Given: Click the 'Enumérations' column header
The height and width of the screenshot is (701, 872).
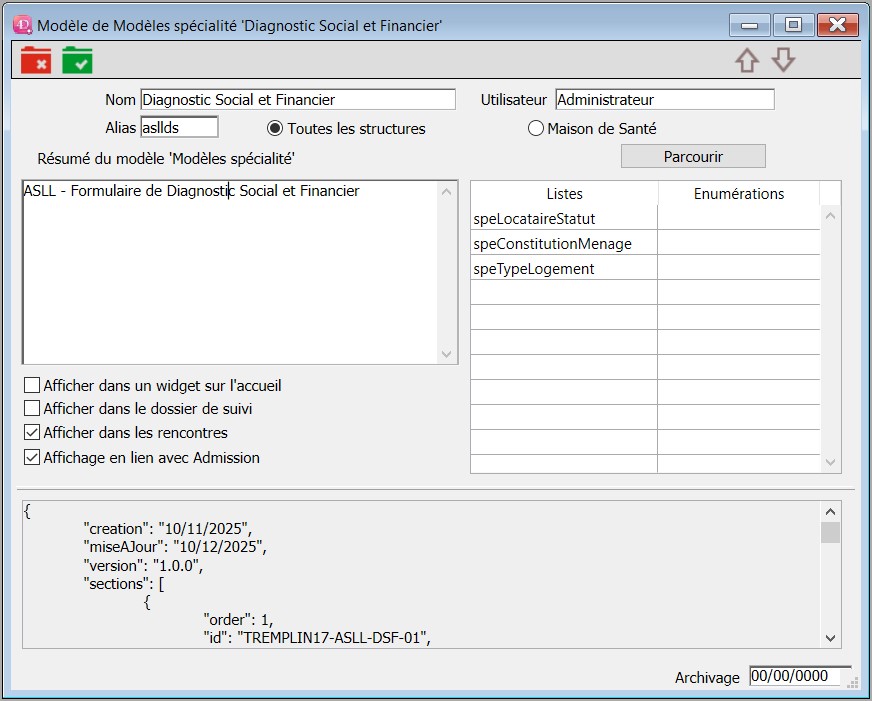Looking at the screenshot, I should click(738, 194).
